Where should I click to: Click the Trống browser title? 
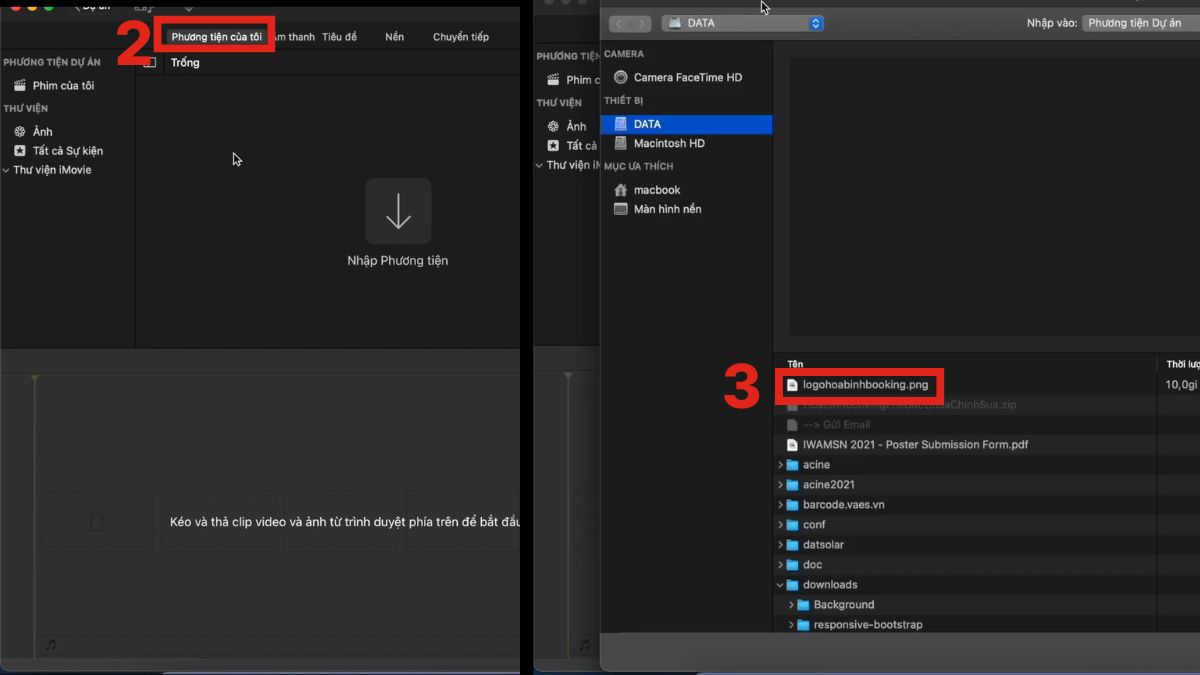[x=185, y=62]
